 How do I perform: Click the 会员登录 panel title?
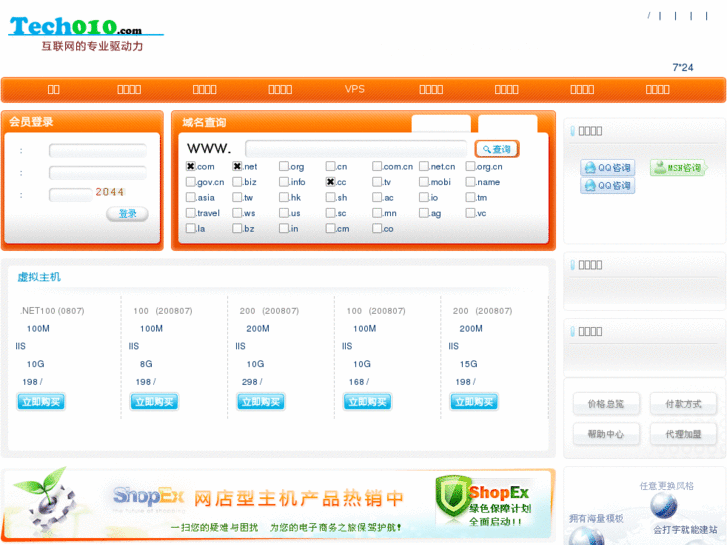click(31, 122)
